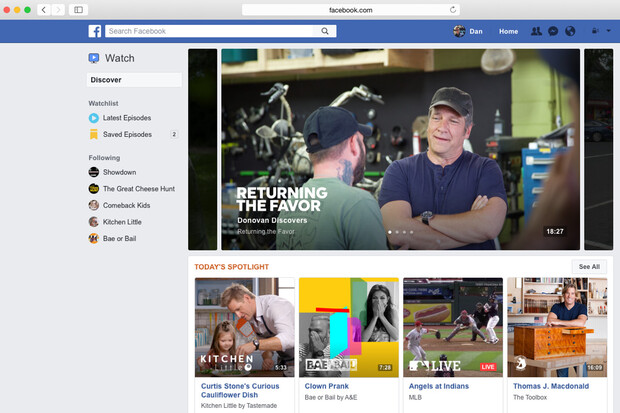Select the fourth carousel dot
The image size is (620, 413).
pyautogui.click(x=412, y=232)
